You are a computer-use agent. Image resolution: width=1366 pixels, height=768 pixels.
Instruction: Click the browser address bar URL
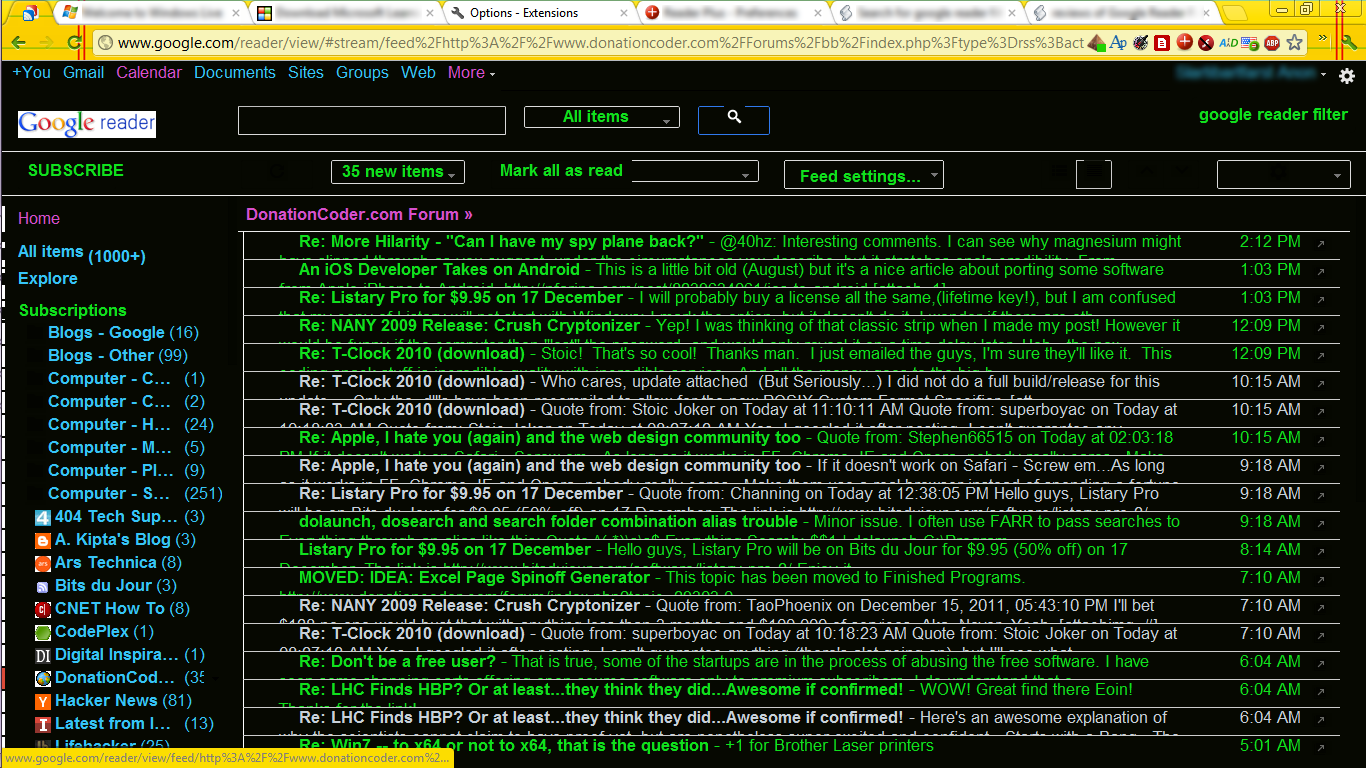600,43
